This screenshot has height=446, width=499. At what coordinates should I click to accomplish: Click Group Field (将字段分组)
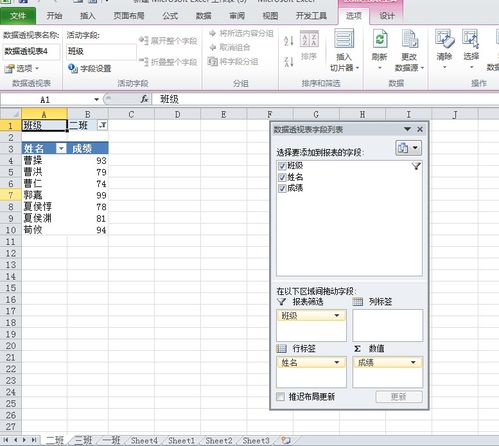(233, 61)
